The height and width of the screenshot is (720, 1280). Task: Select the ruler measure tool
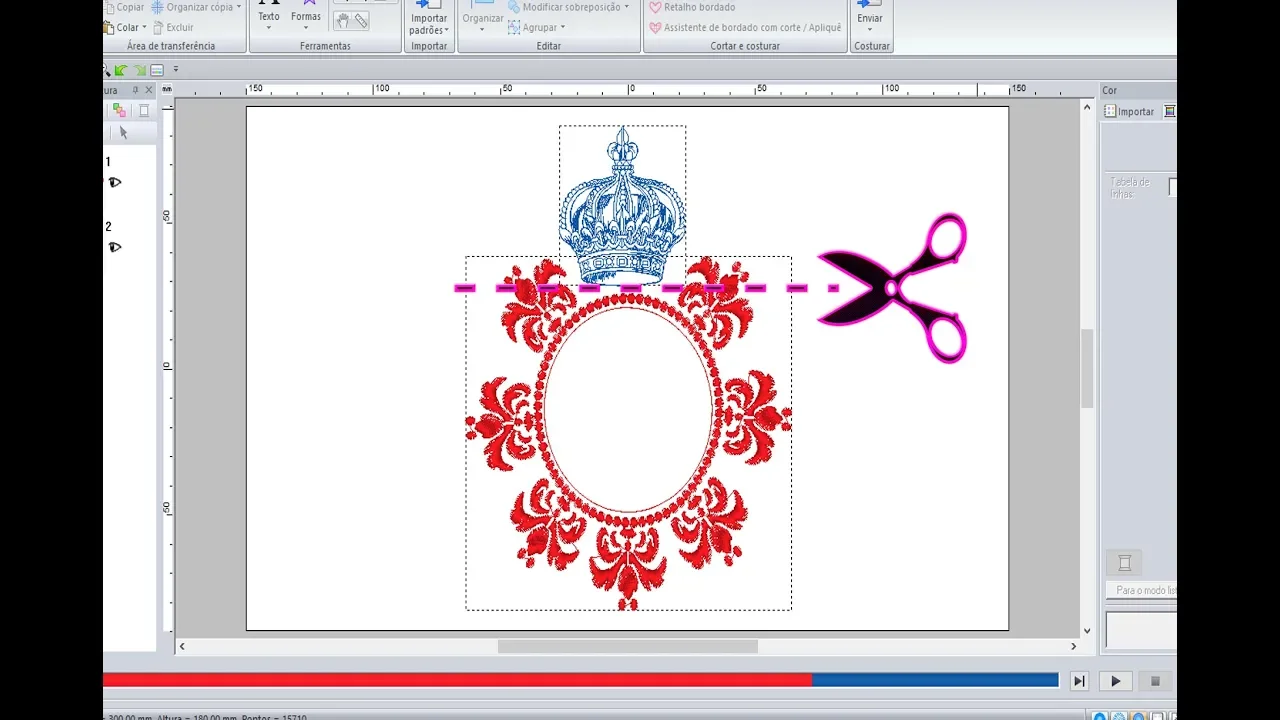click(x=361, y=20)
